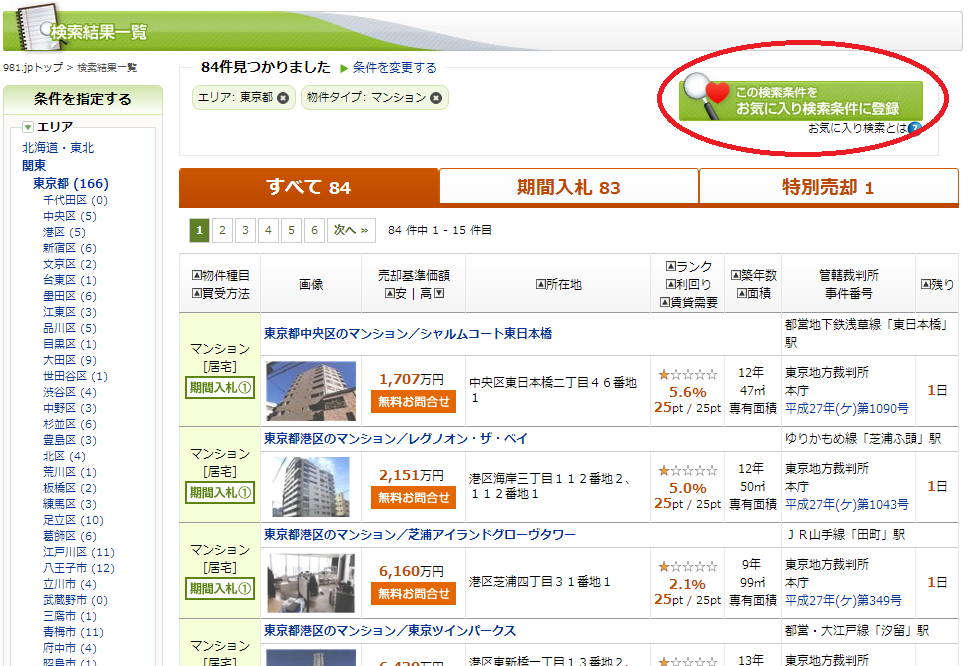The height and width of the screenshot is (666, 970).
Task: View シャルムコート東日本橋 building photo
Action: (x=311, y=391)
